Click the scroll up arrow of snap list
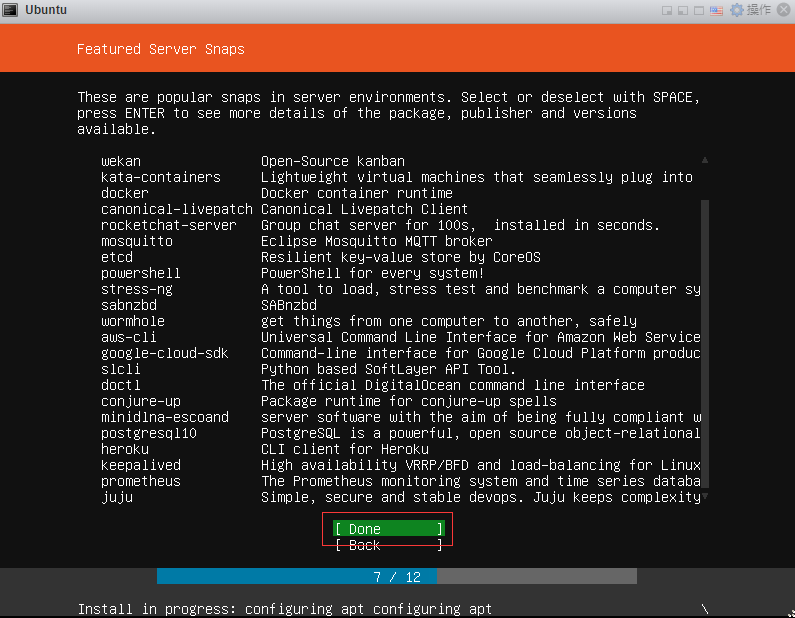This screenshot has width=795, height=618. tap(705, 160)
